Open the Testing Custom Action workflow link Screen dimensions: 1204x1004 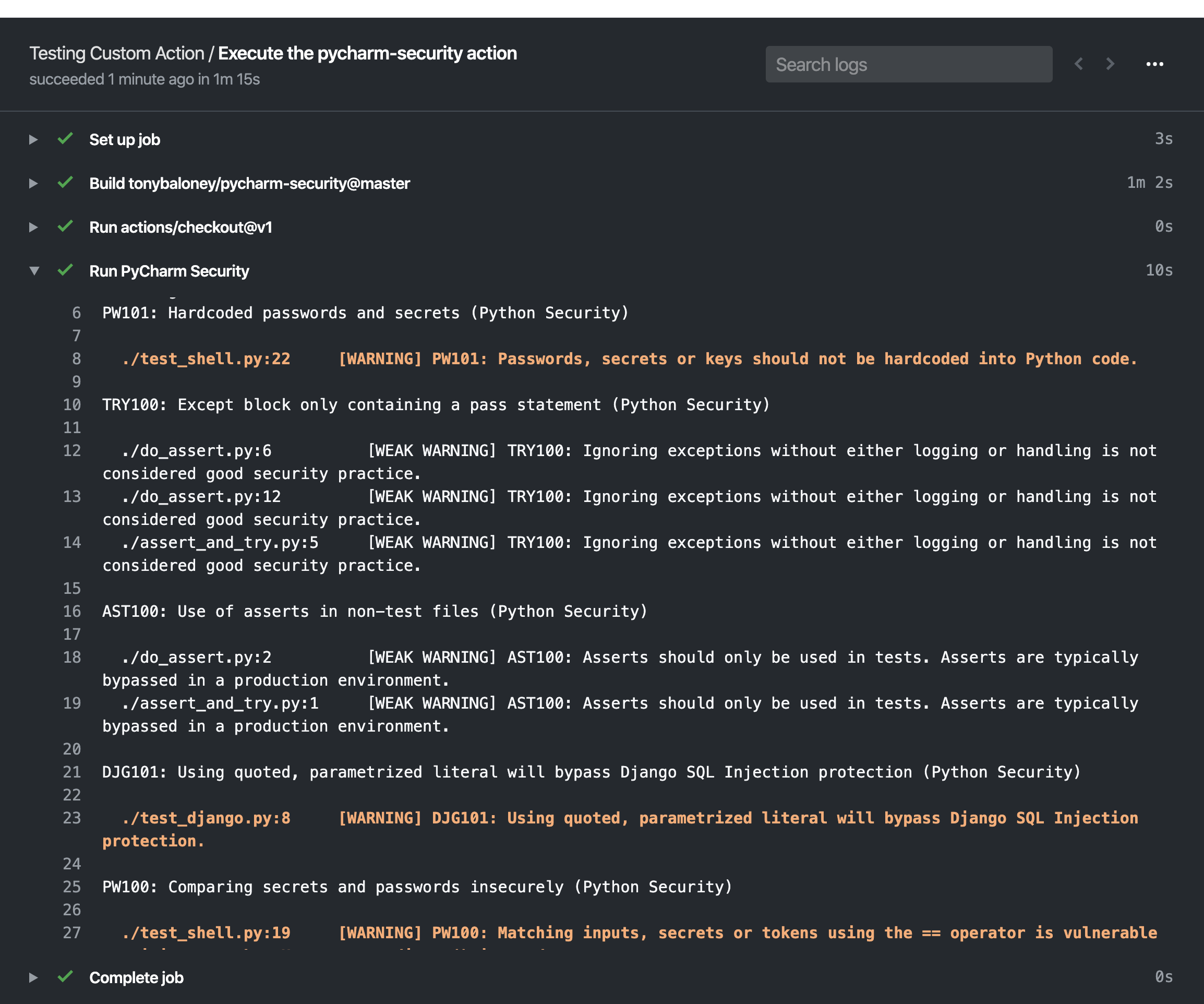coord(117,53)
